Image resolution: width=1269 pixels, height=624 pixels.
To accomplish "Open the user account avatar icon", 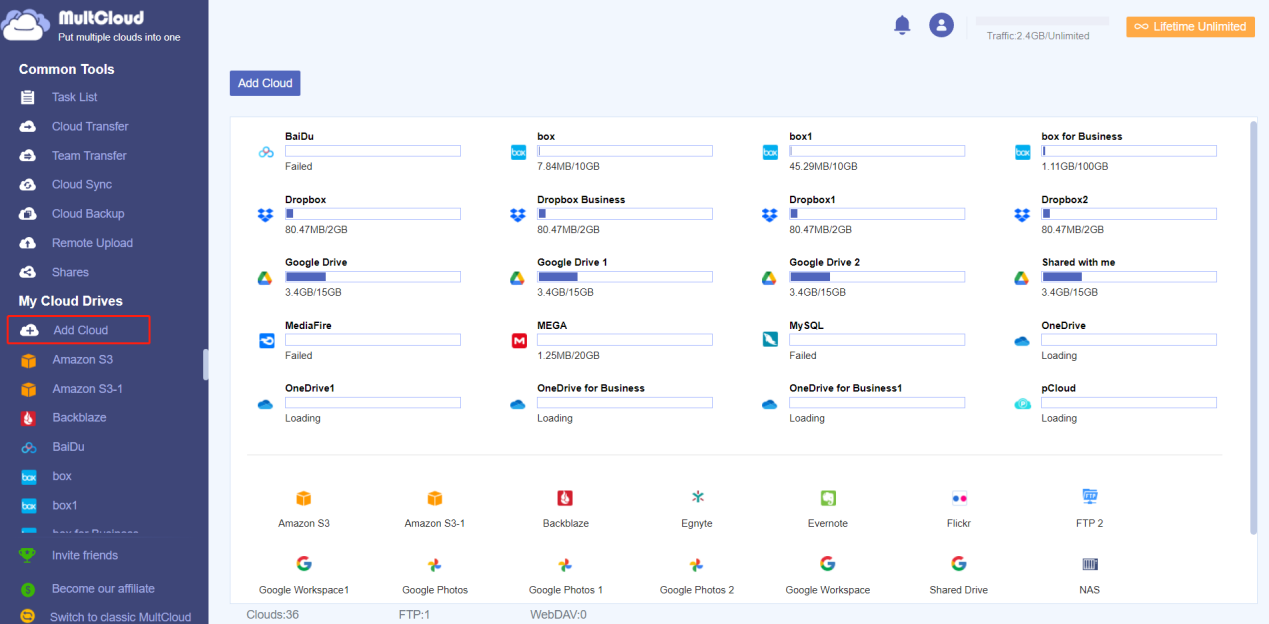I will pos(941,25).
